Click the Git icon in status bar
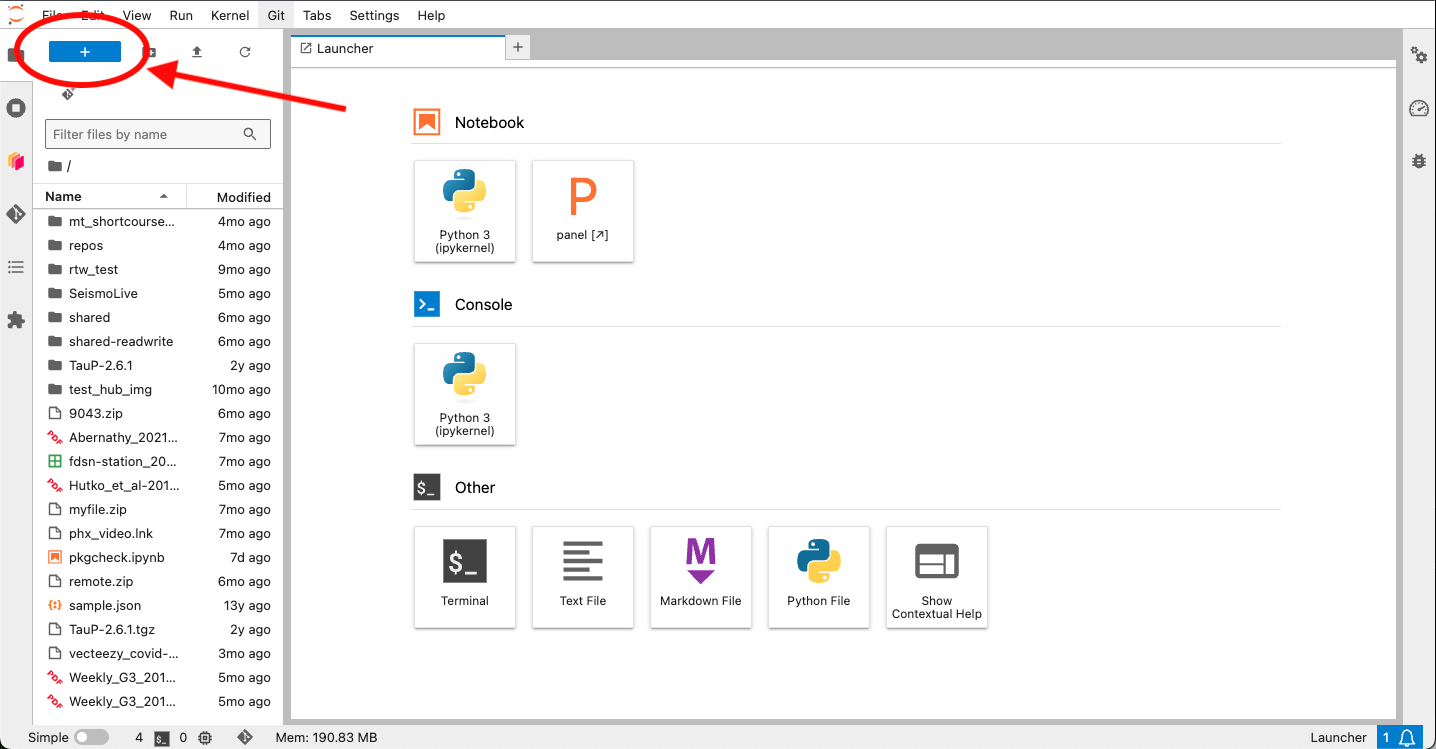Image resolution: width=1436 pixels, height=749 pixels. coord(245,738)
